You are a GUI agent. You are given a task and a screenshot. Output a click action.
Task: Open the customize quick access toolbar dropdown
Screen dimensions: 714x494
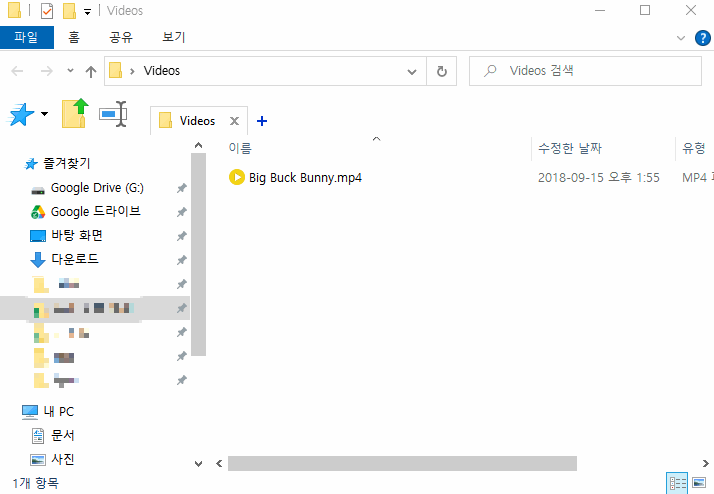[87, 12]
